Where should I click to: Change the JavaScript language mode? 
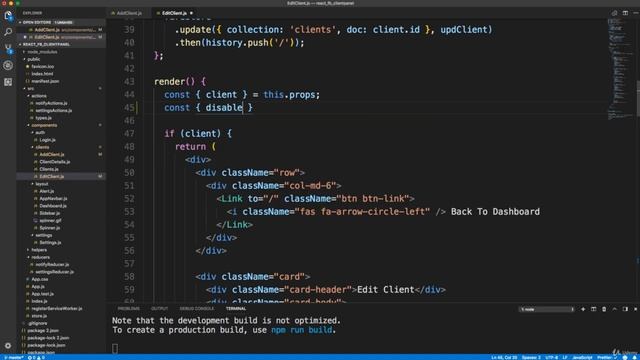pyautogui.click(x=582, y=358)
